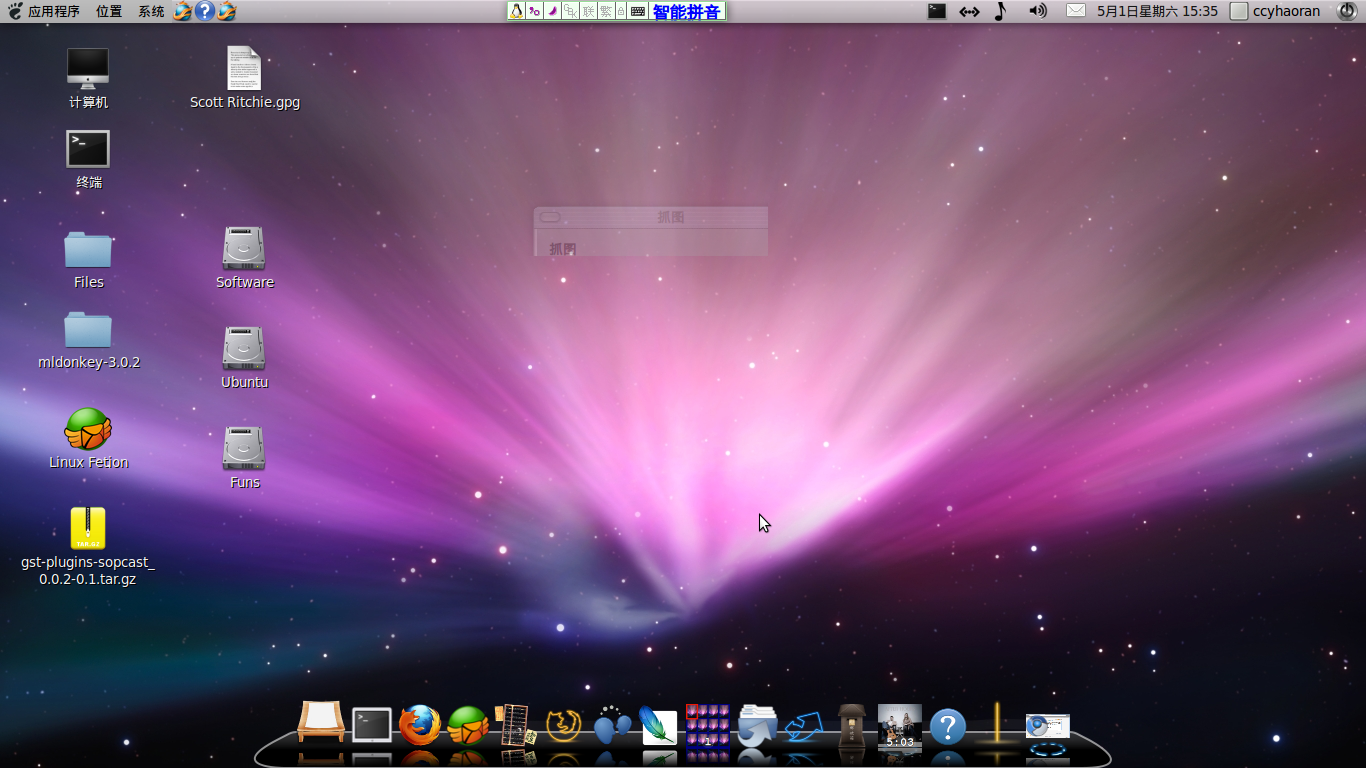This screenshot has width=1366, height=768.
Task: Open the abacus calculator dock icon
Action: (515, 725)
